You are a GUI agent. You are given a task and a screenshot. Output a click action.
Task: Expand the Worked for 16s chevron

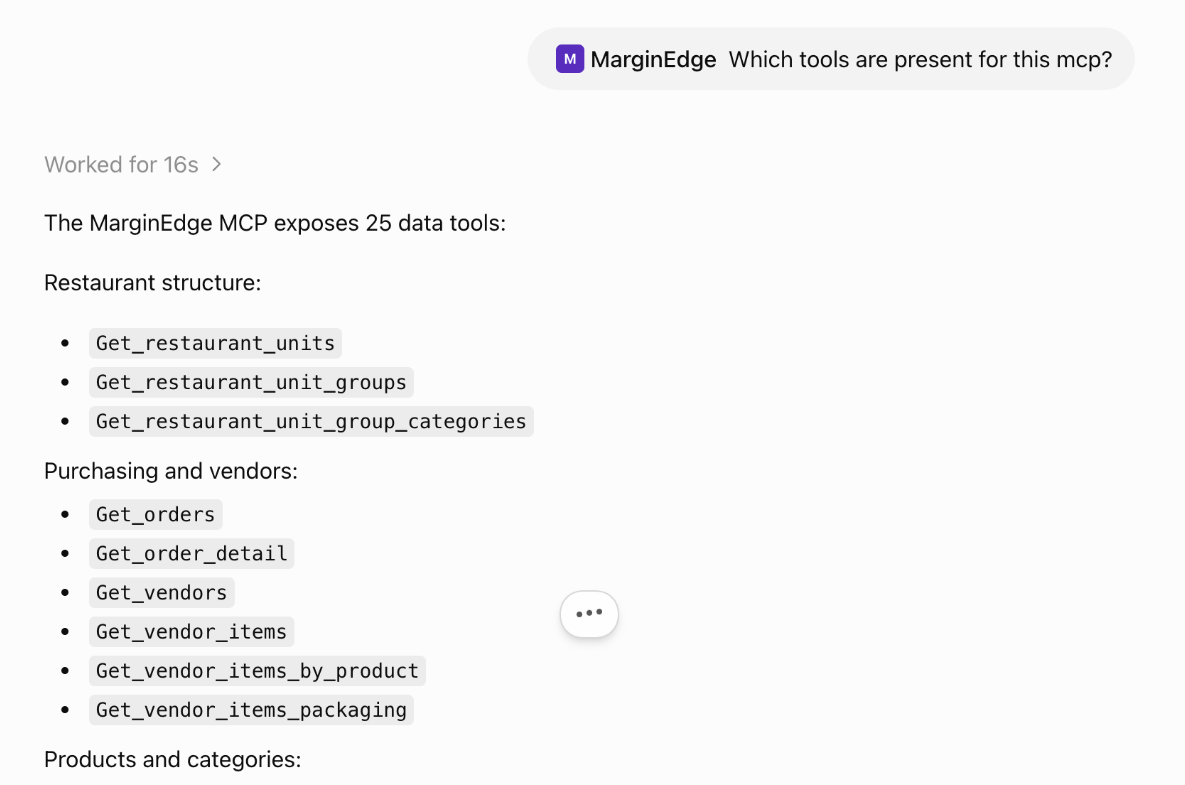(217, 164)
